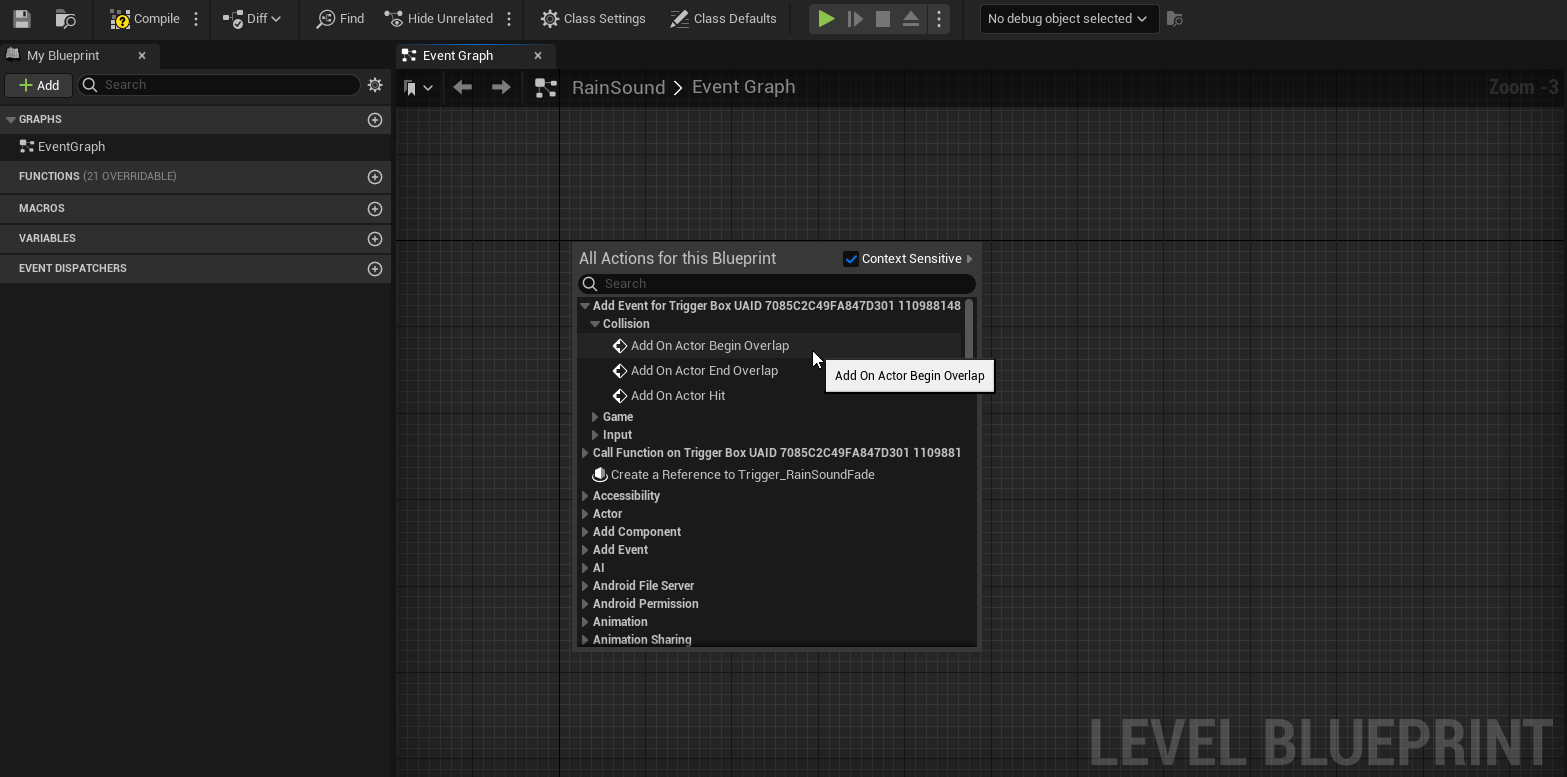Open Class Settings
This screenshot has width=1567, height=777.
point(593,18)
